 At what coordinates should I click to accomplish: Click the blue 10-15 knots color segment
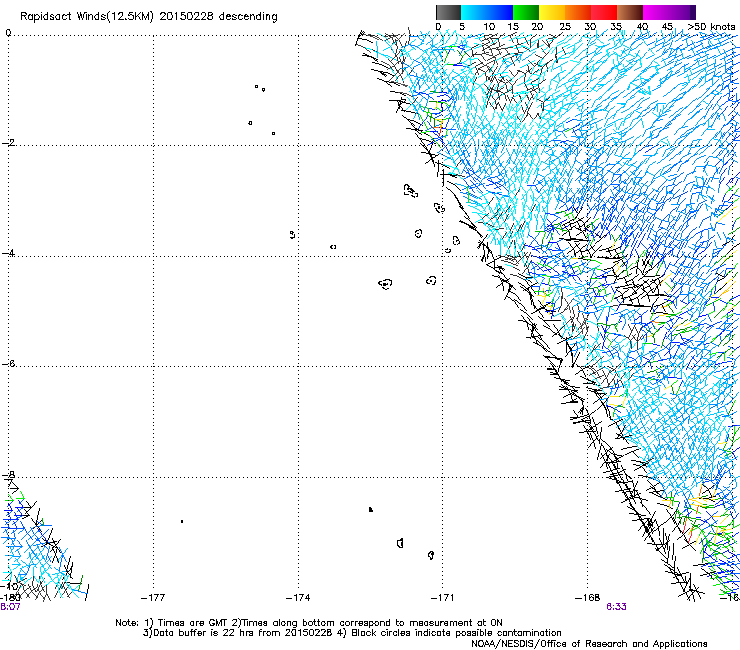pyautogui.click(x=500, y=12)
